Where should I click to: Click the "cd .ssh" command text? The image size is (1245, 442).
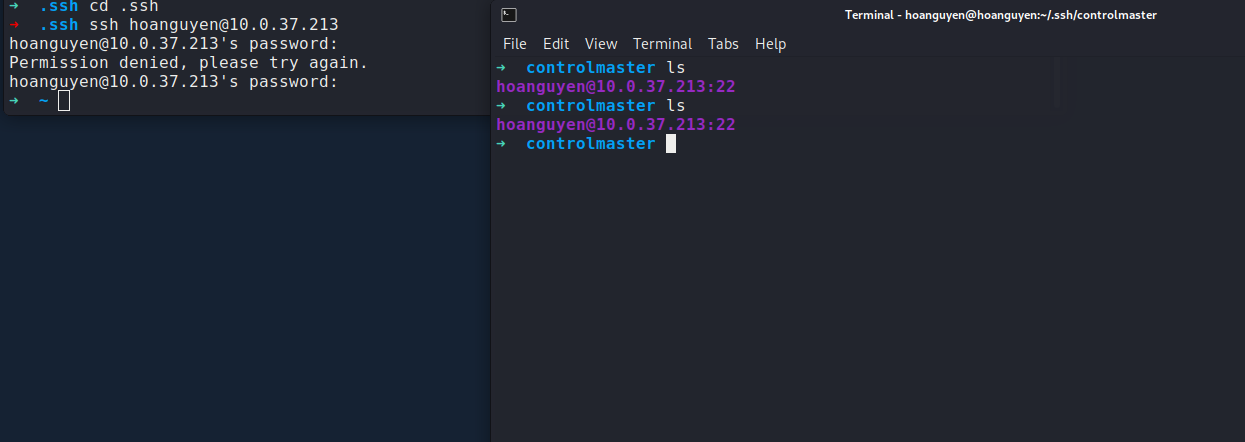(124, 6)
